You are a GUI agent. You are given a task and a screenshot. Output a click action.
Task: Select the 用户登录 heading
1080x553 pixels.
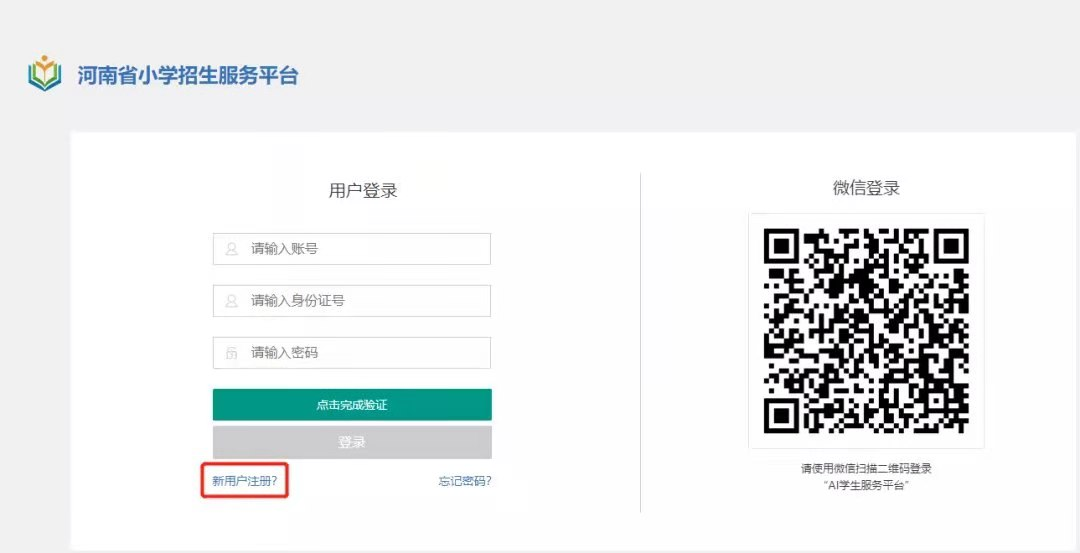click(363, 191)
